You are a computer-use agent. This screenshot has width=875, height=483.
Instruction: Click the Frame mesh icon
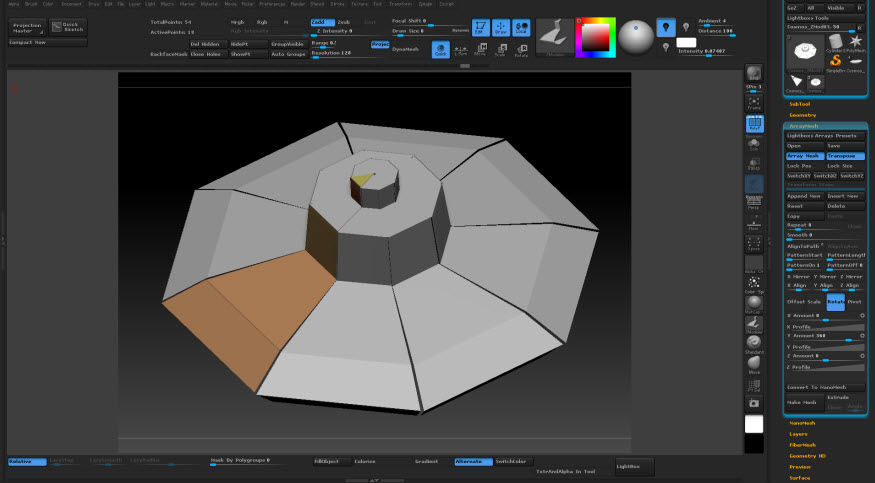coord(754,103)
